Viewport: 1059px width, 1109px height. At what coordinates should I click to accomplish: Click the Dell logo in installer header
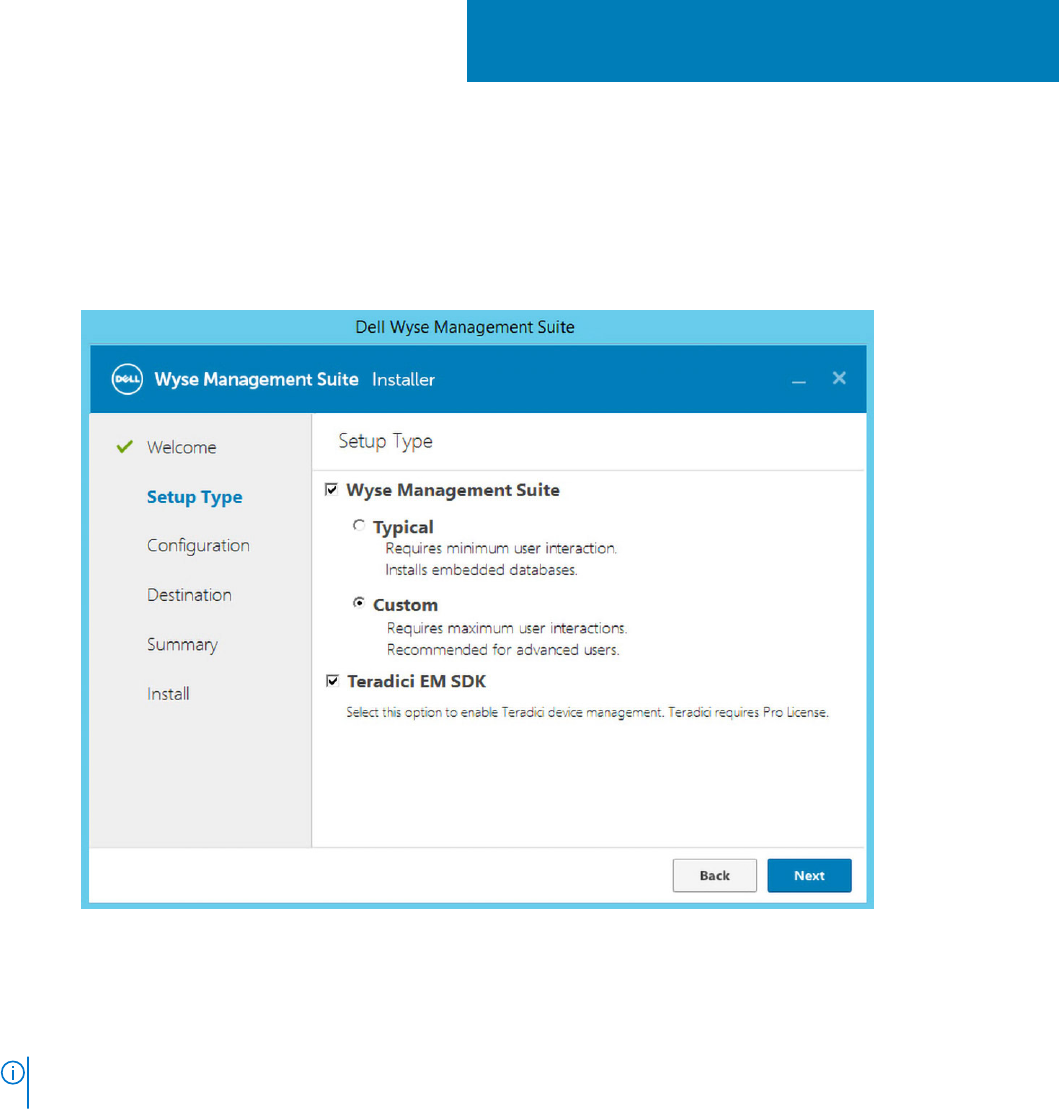coord(127,380)
